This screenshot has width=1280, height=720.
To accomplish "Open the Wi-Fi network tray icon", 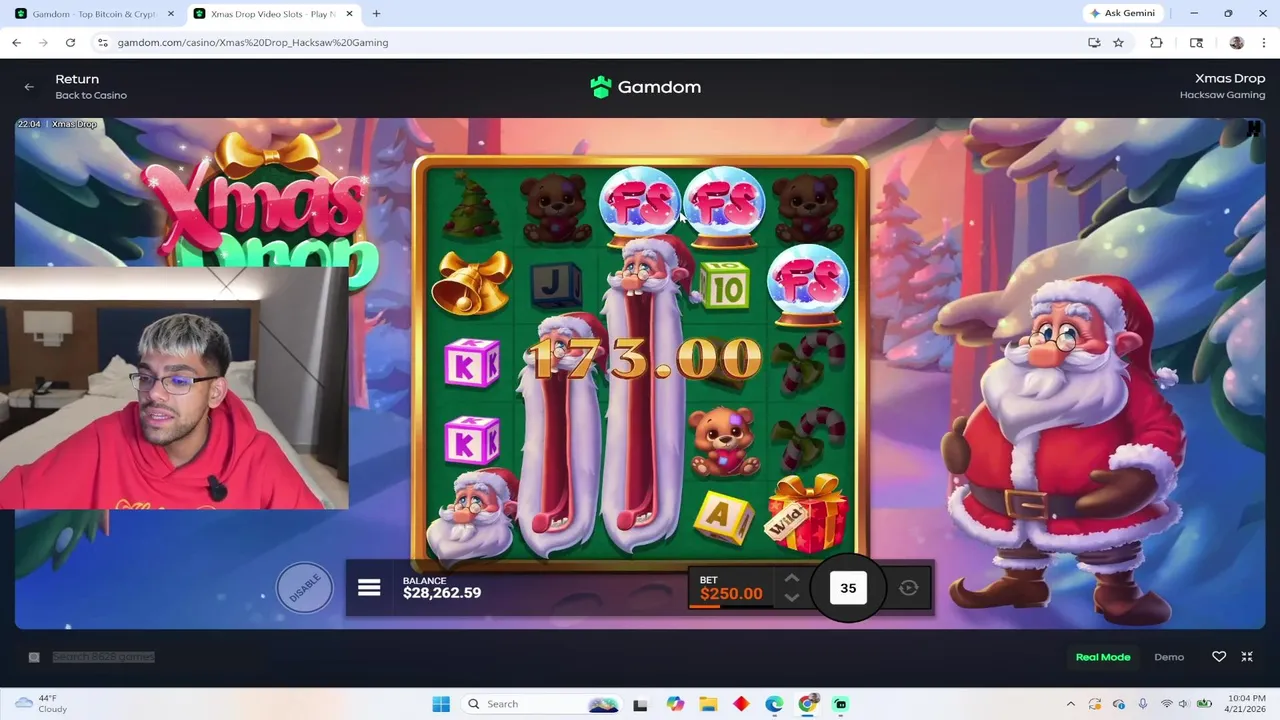I will 1166,704.
